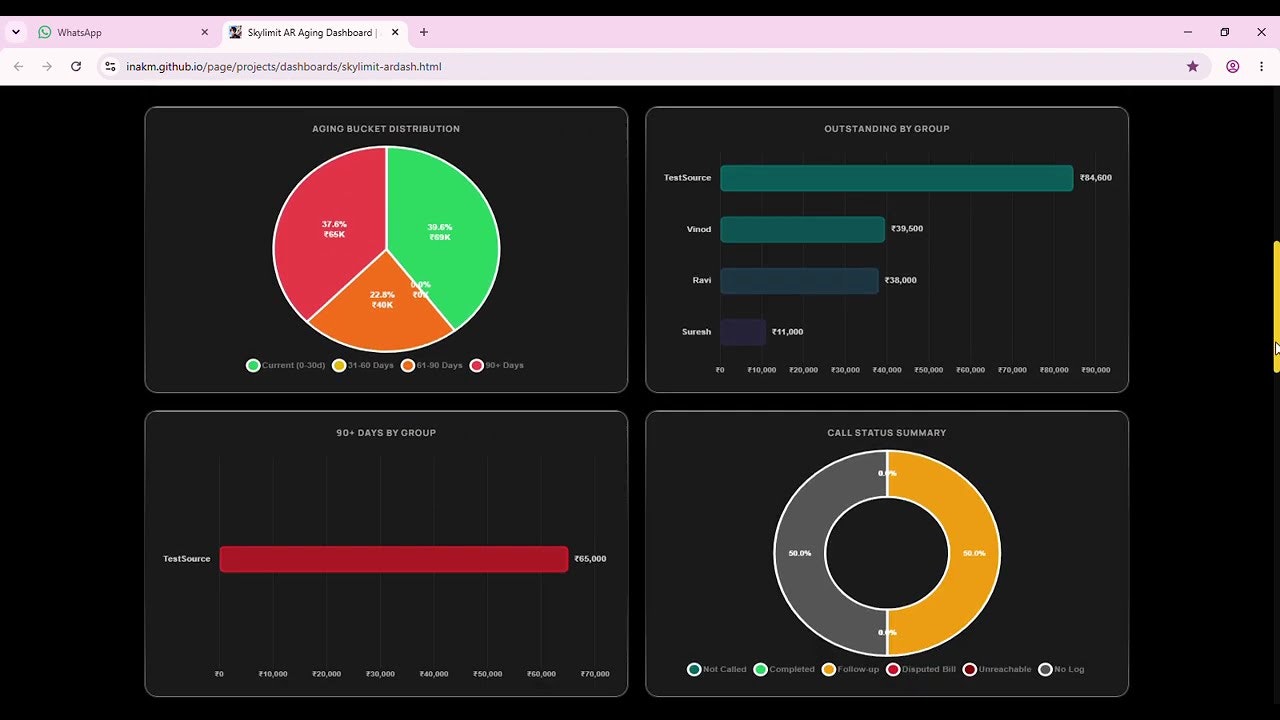Click the ₹39,500 value label
This screenshot has height=720, width=1280.
pos(907,229)
